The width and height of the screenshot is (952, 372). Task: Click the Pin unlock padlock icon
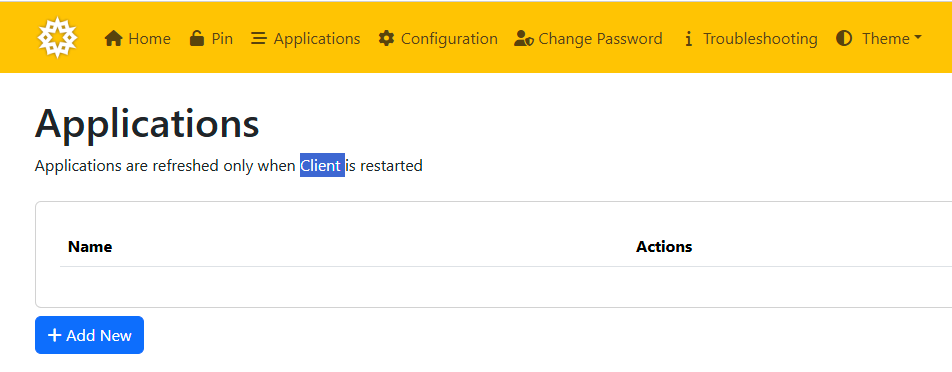tap(197, 38)
